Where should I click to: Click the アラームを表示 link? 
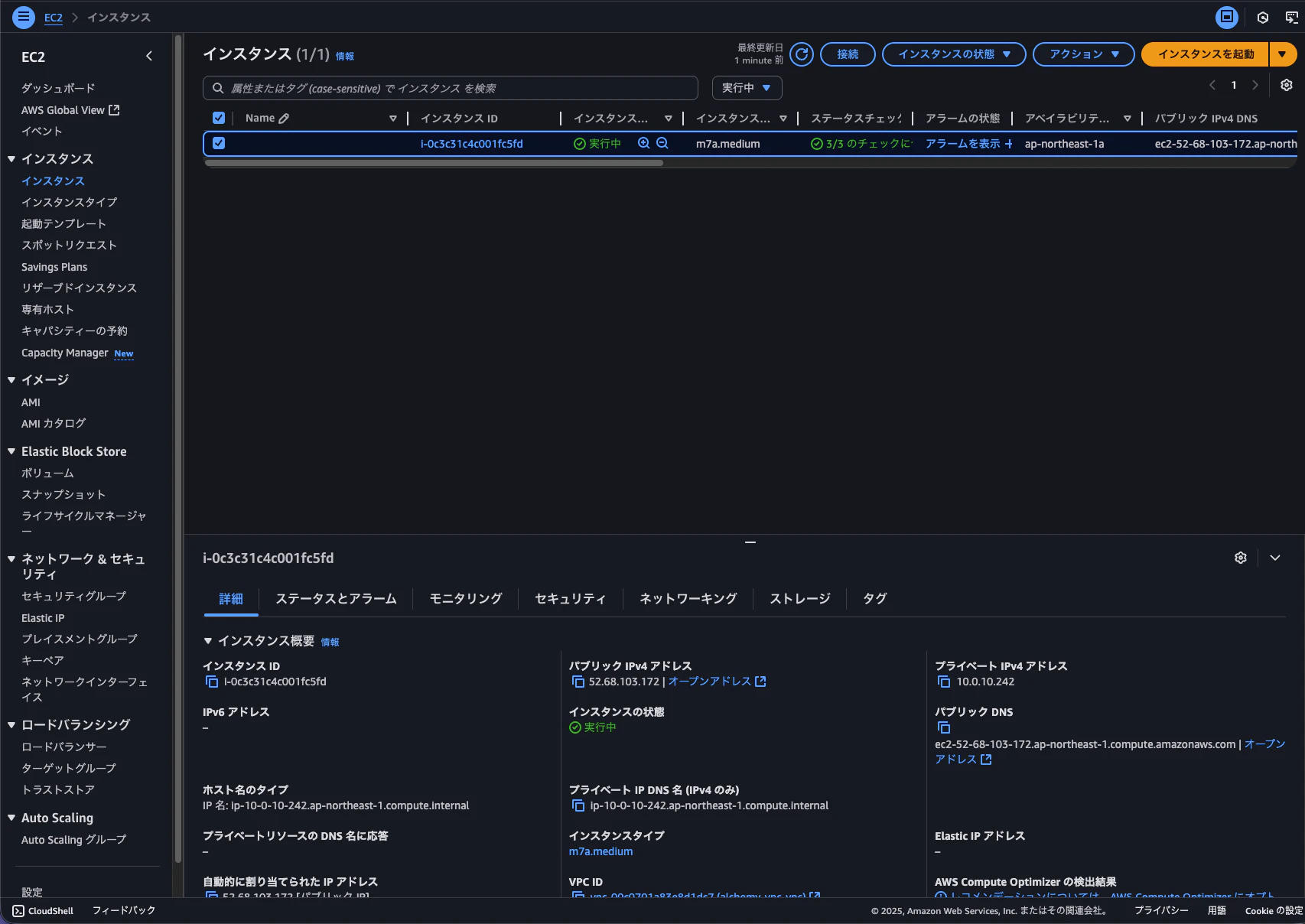point(962,144)
